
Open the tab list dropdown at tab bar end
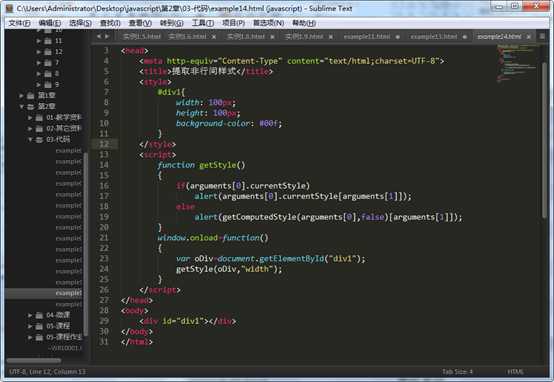tap(542, 36)
